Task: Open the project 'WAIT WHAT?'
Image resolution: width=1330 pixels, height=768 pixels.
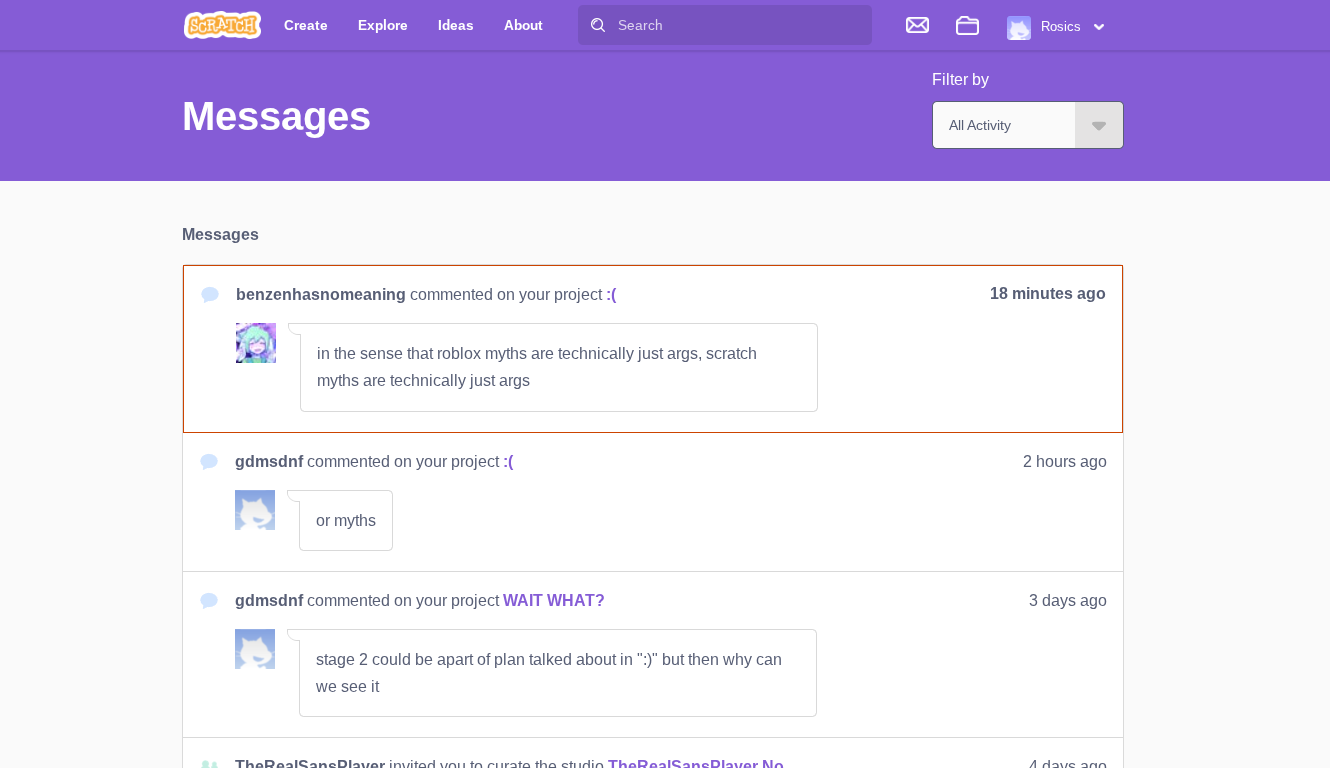Action: (x=553, y=600)
